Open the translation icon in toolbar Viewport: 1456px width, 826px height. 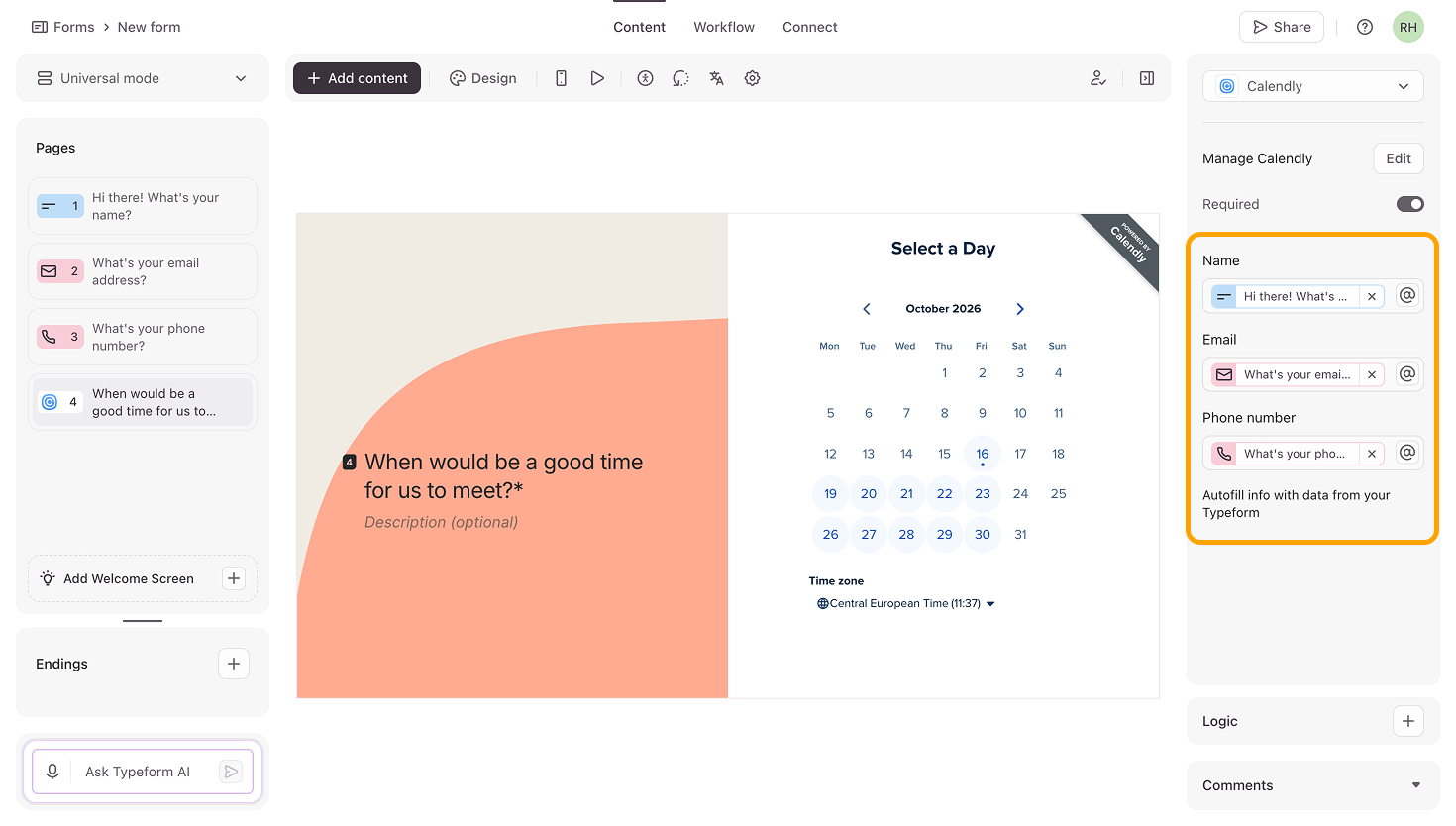tap(716, 78)
